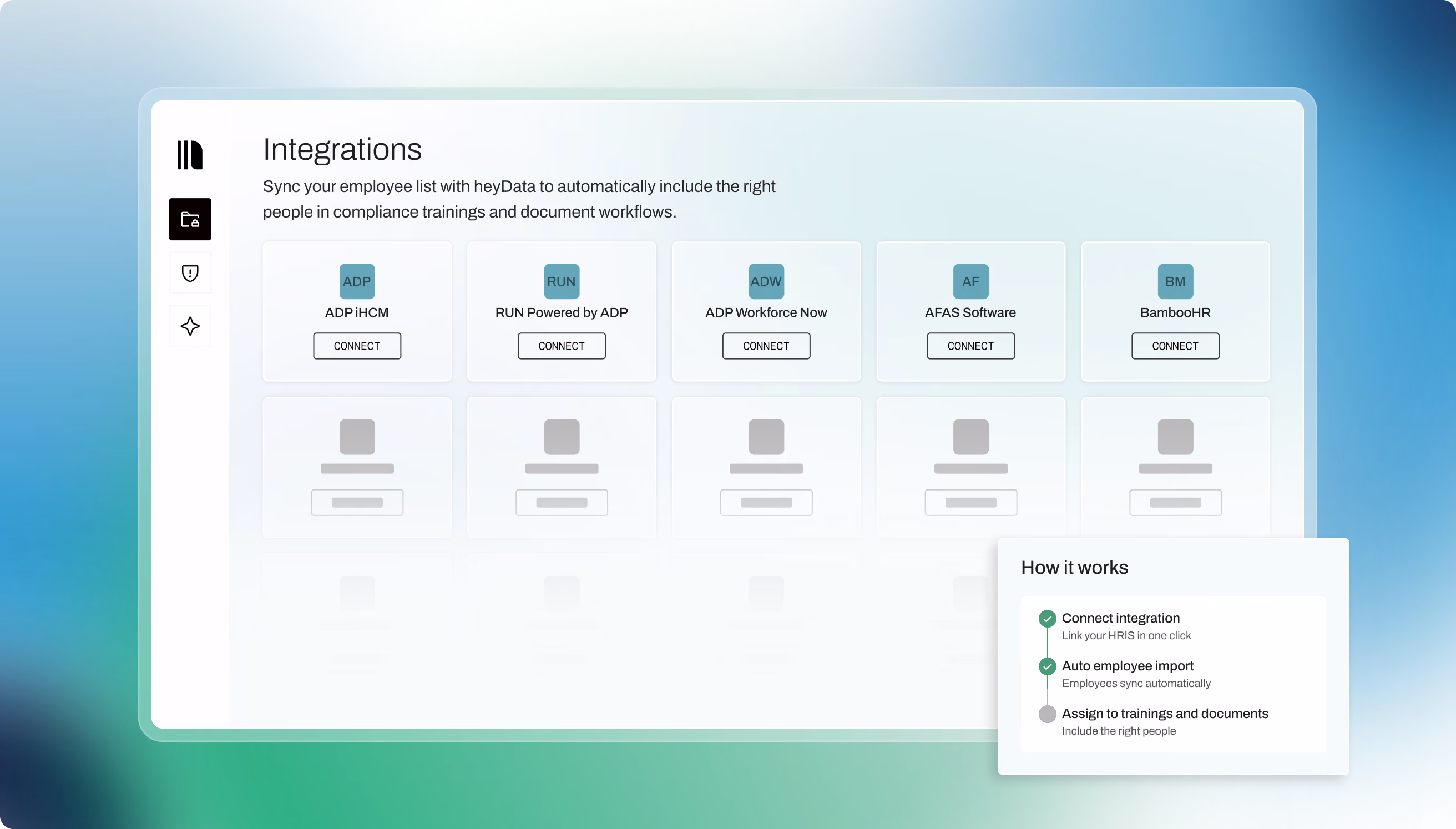Image resolution: width=1456 pixels, height=829 pixels.
Task: Click Employees sync automatically text
Action: [x=1136, y=683]
